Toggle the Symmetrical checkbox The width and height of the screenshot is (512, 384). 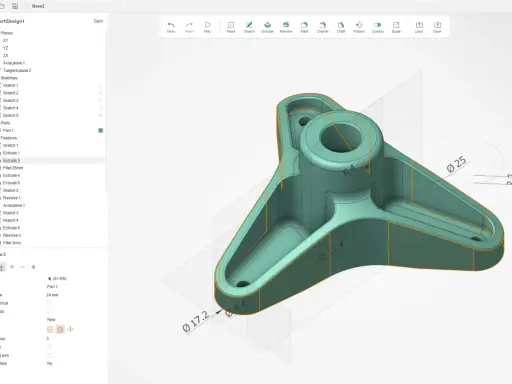[x=49, y=303]
